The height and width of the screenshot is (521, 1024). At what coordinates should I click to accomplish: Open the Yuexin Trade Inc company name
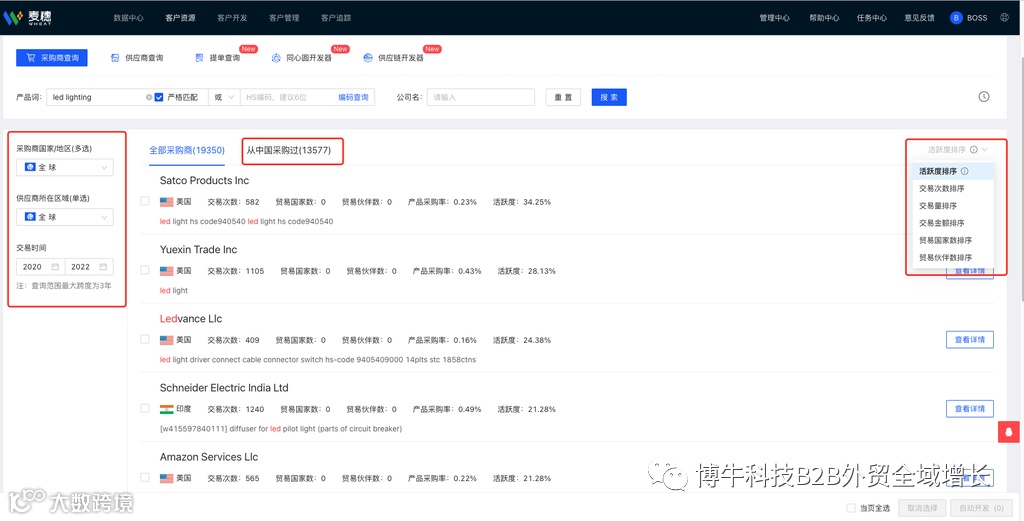[x=199, y=249]
